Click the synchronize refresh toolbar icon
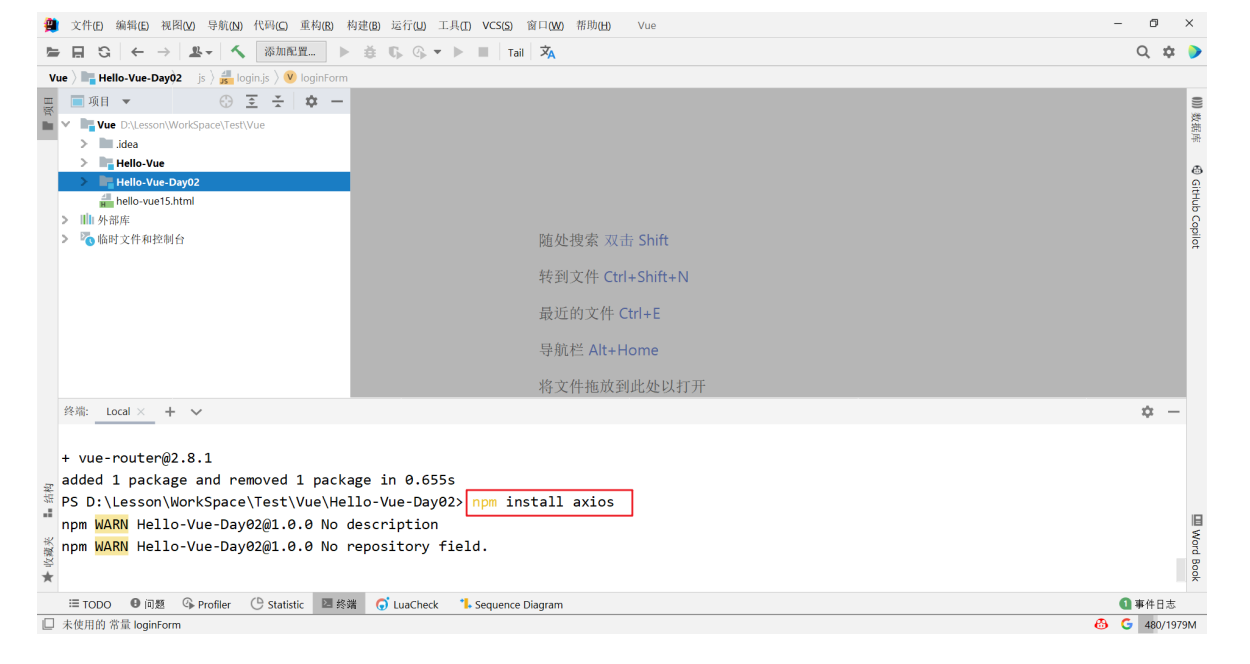The height and width of the screenshot is (664, 1250). pyautogui.click(x=104, y=52)
